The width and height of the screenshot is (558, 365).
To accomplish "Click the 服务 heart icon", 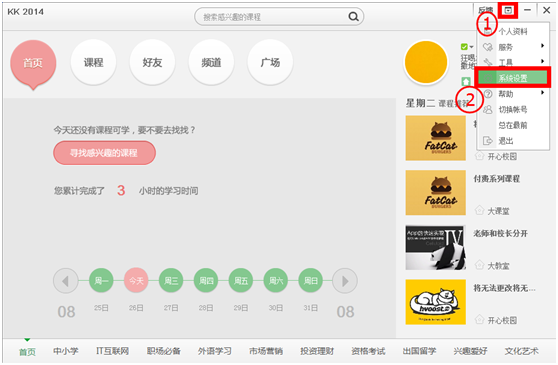I will click(488, 47).
